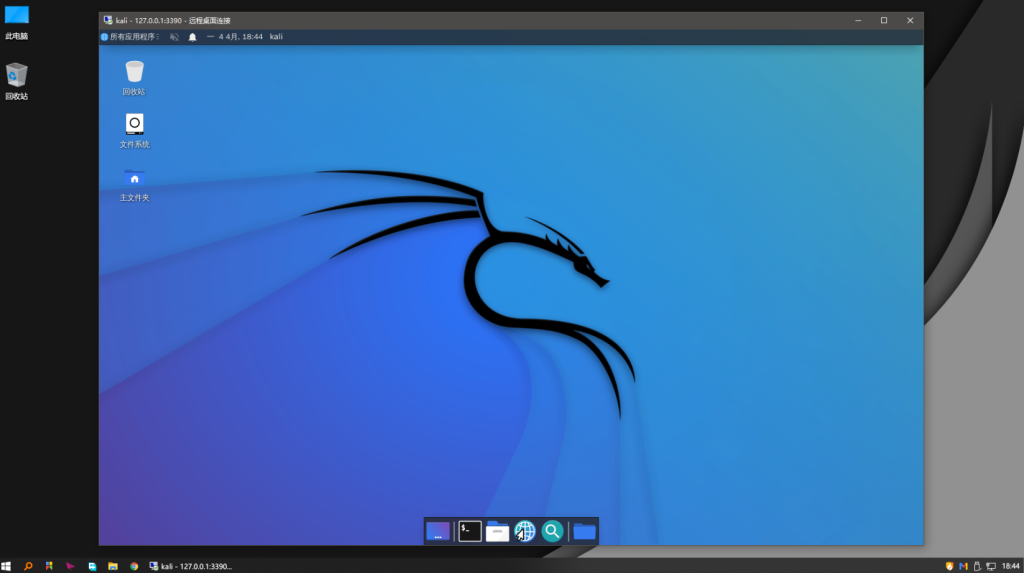Open Chrome from the Windows taskbar
Image resolution: width=1024 pixels, height=573 pixels.
(x=134, y=565)
